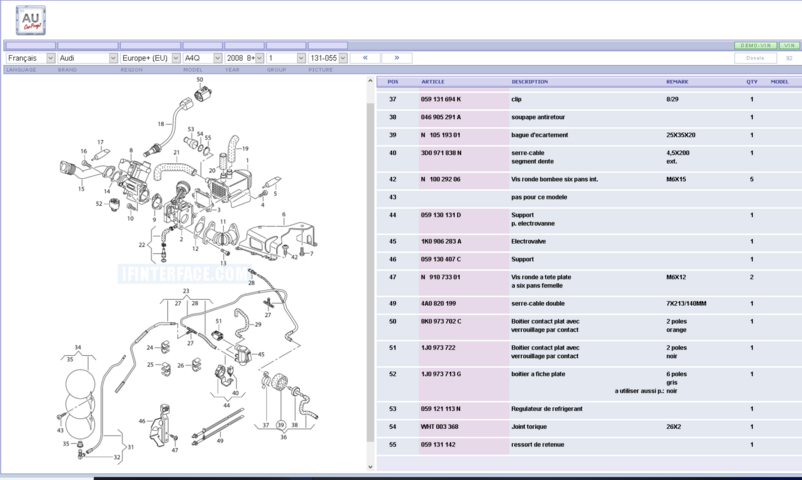Go to next picture with » button
The width and height of the screenshot is (802, 480).
click(397, 58)
